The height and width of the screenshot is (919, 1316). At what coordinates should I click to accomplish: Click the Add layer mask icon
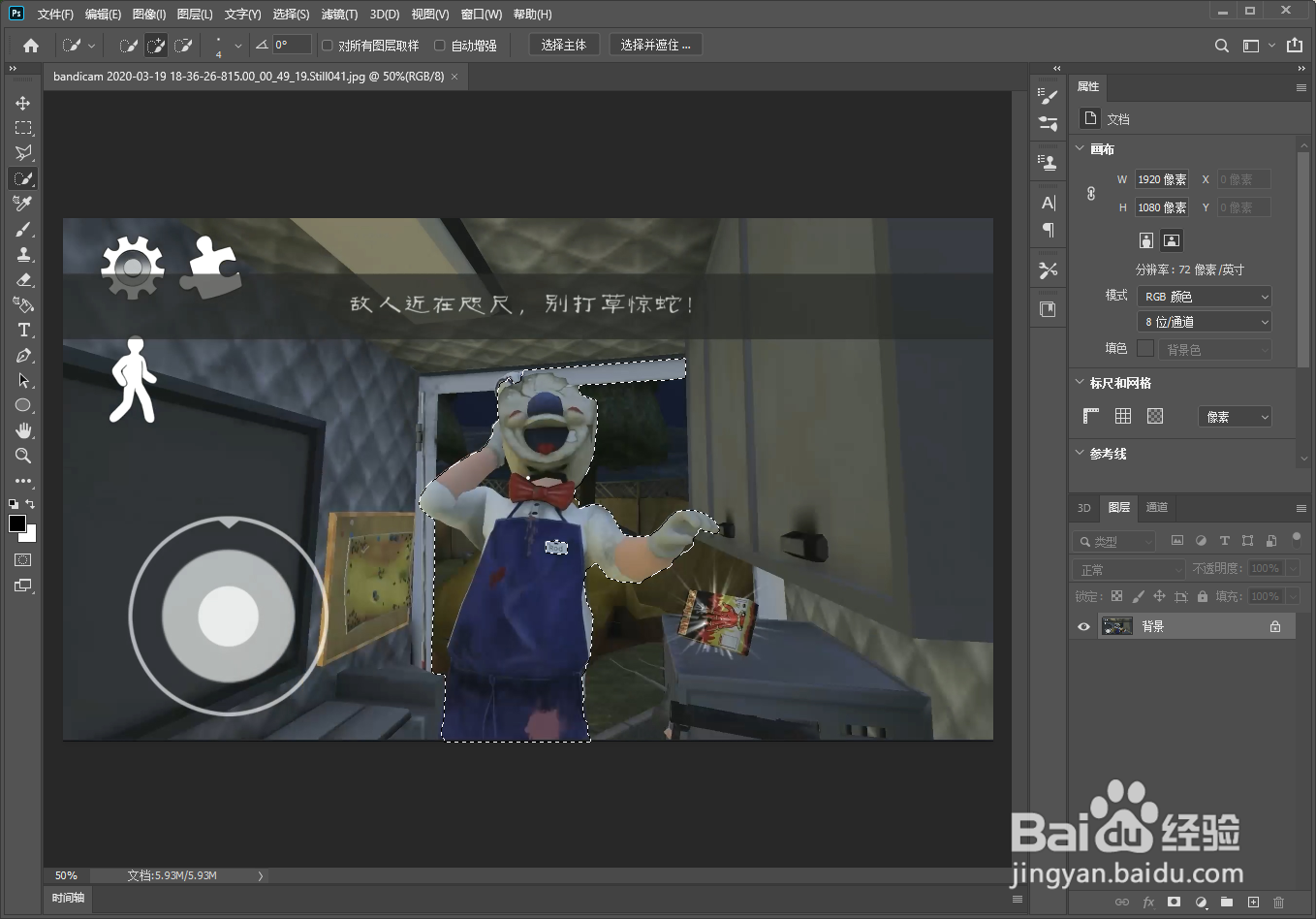click(x=1174, y=903)
